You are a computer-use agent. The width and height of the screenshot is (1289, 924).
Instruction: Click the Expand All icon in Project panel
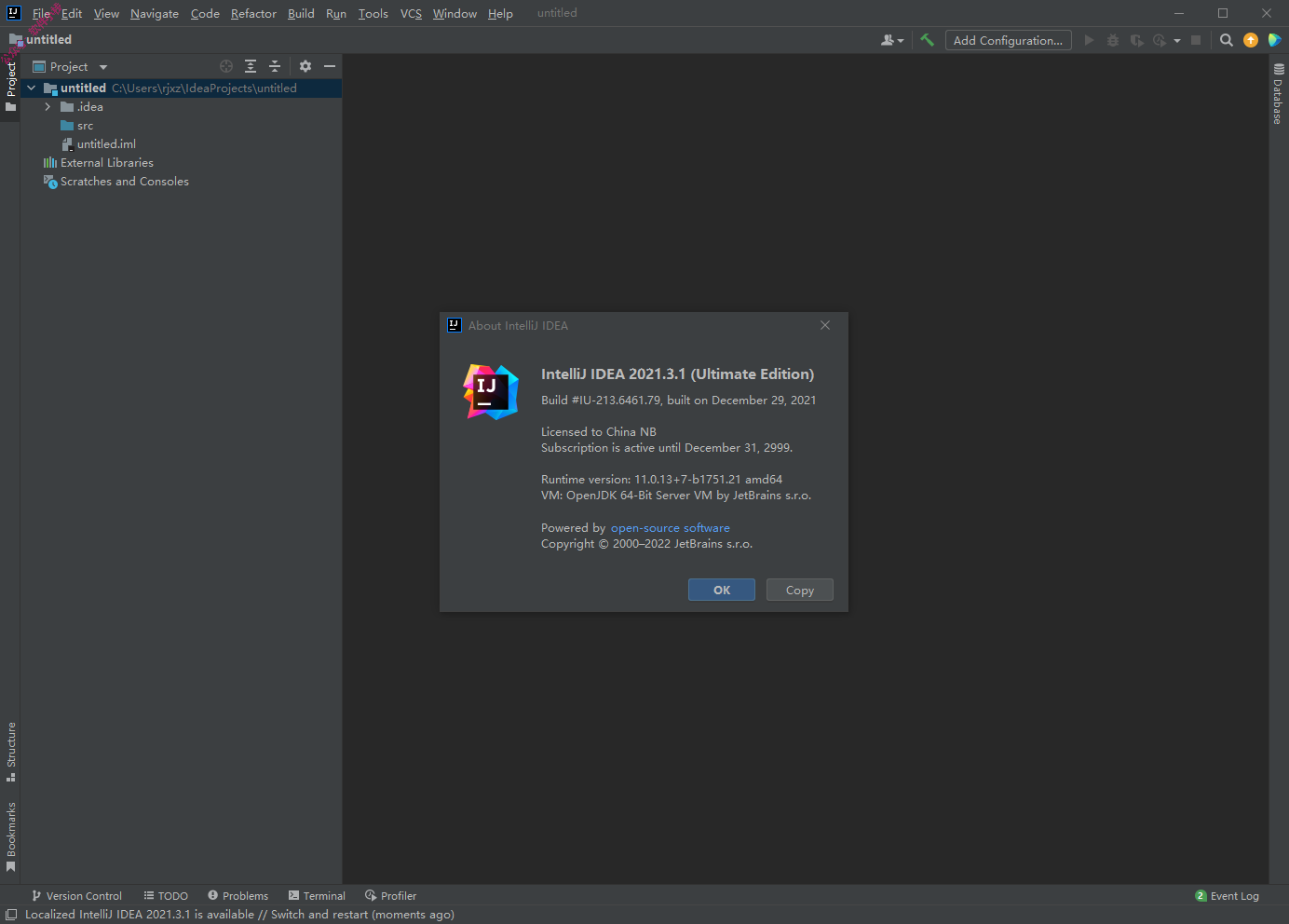[x=251, y=66]
